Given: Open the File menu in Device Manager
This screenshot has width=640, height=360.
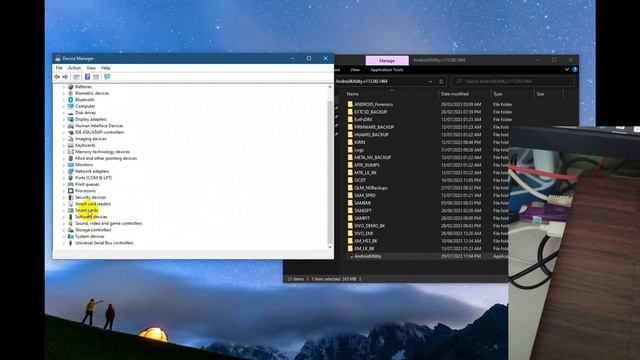Looking at the screenshot, I should [59, 68].
